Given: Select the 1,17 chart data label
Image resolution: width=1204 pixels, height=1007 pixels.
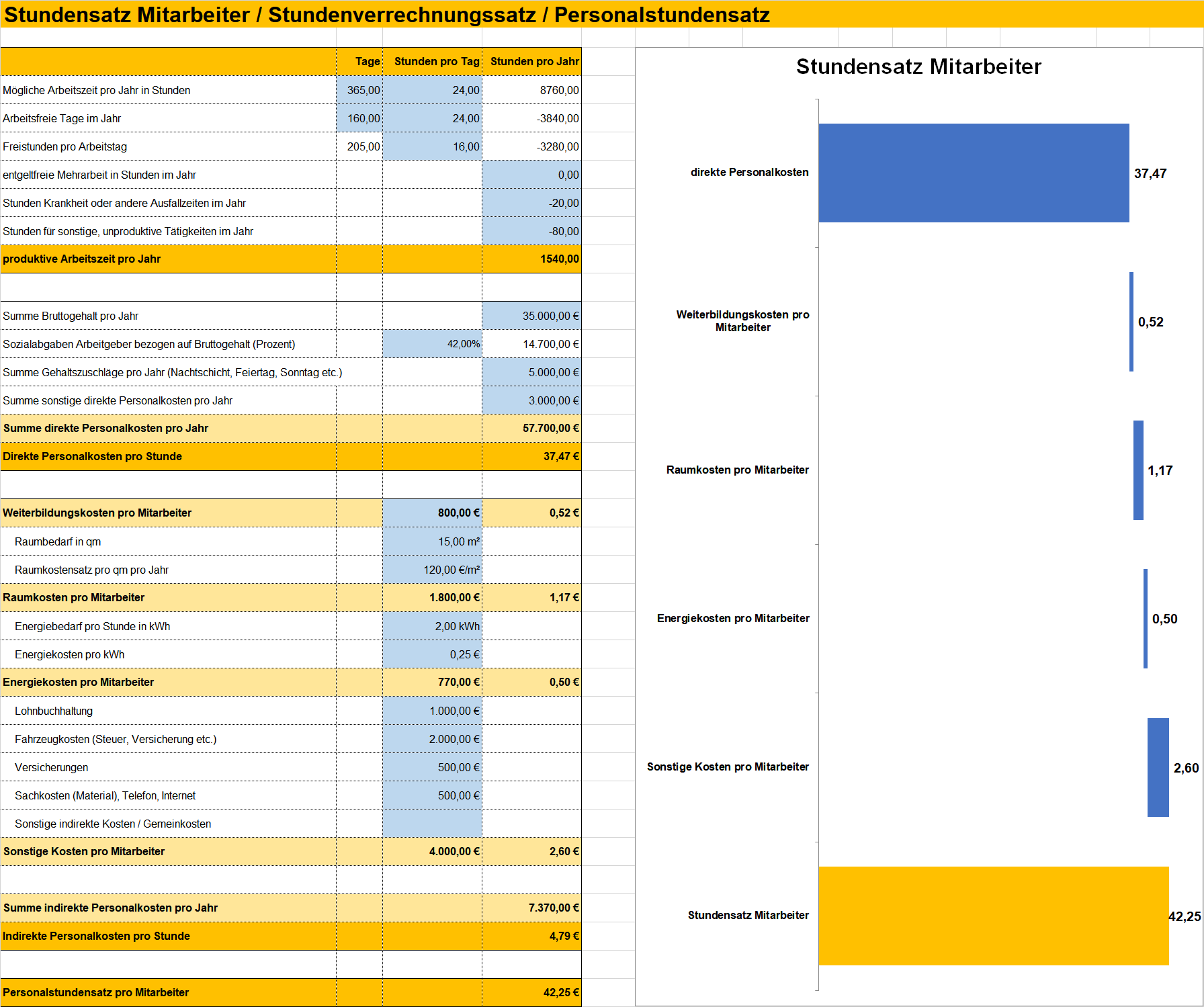Looking at the screenshot, I should point(1160,470).
